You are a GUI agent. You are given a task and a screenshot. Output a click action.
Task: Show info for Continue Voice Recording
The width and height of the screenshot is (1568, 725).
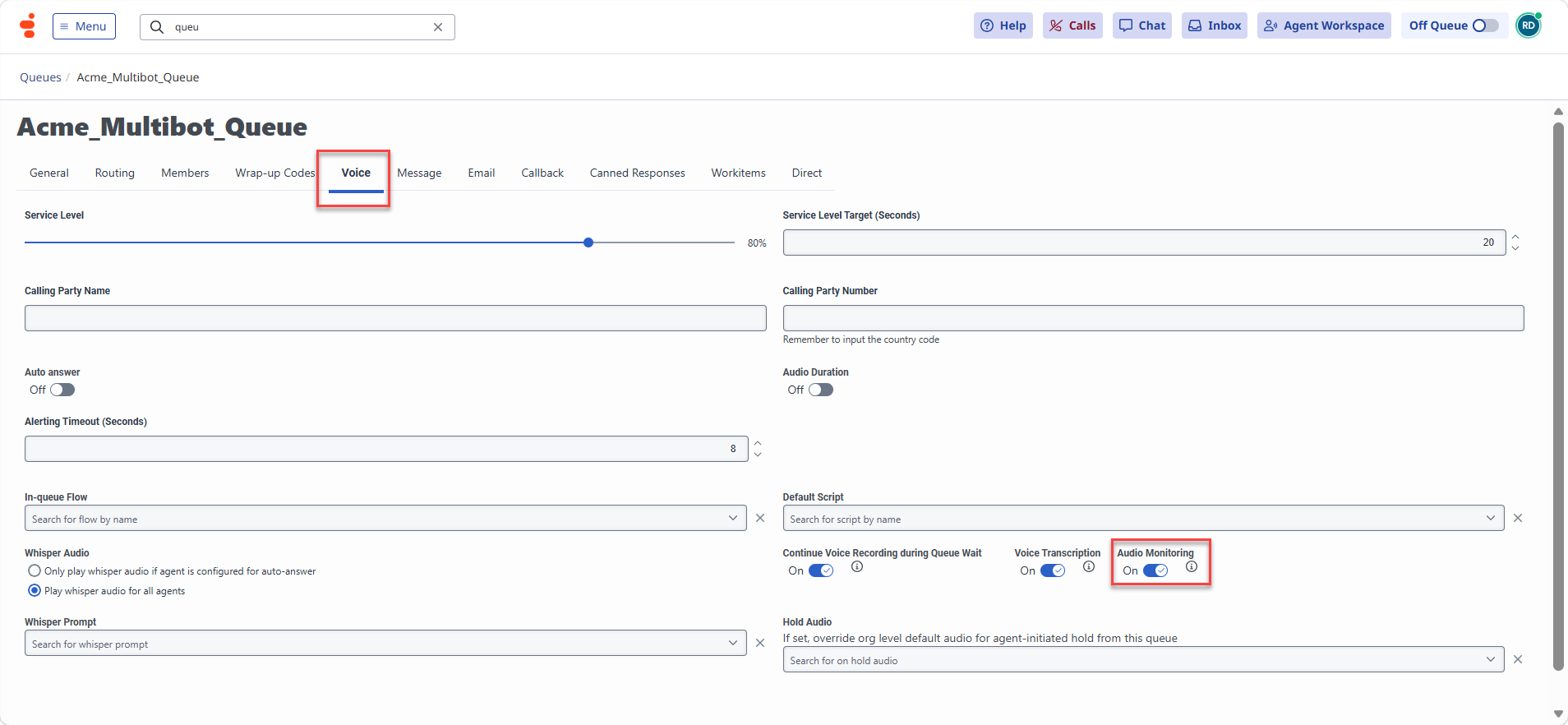857,566
